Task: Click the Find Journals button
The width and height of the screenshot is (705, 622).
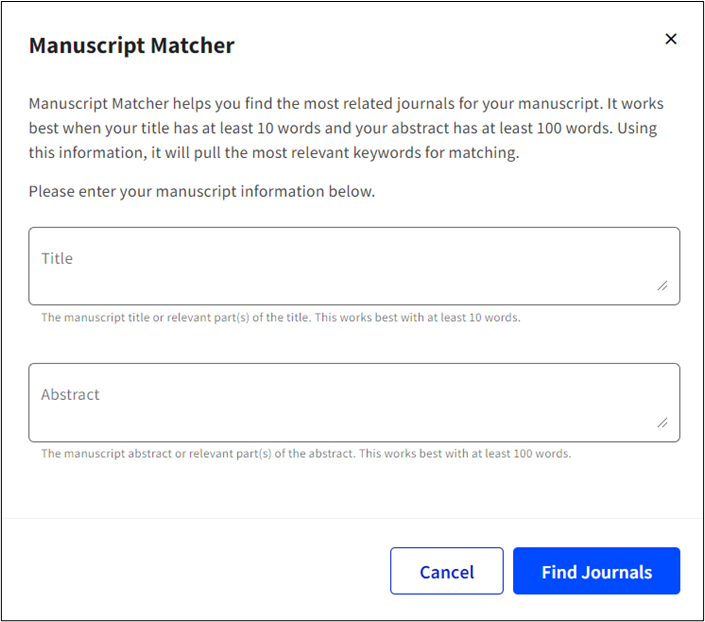Action: 596,571
